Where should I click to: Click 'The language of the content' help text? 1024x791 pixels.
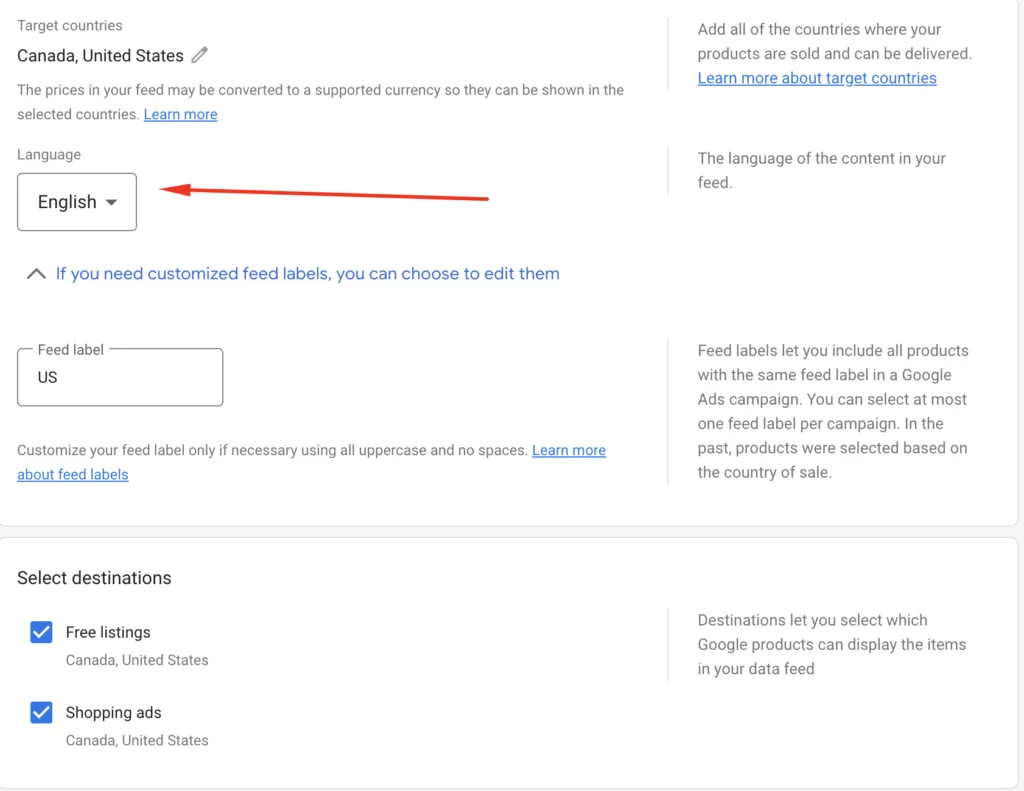coord(822,170)
